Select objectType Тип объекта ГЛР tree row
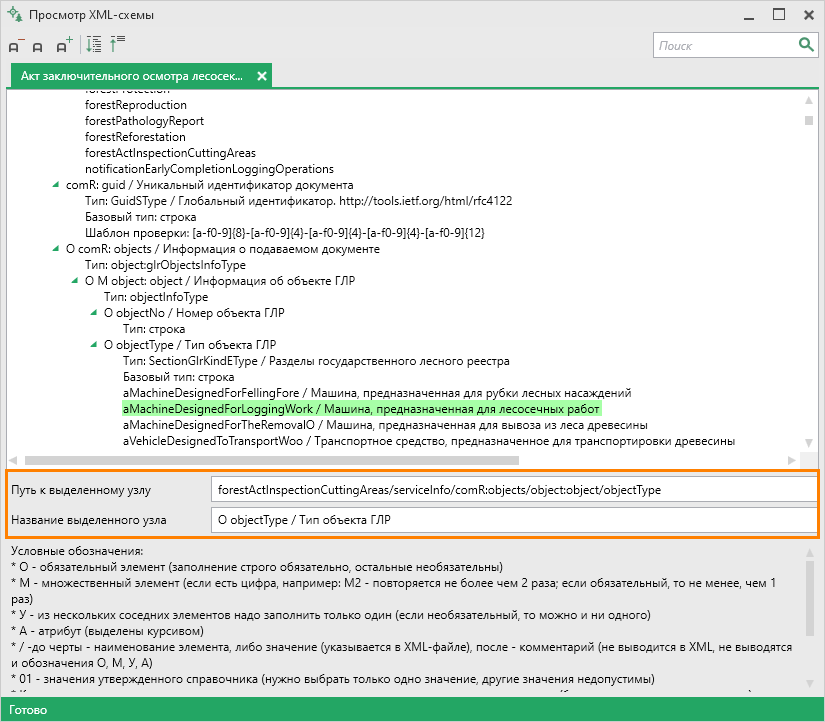This screenshot has height=722, width=825. [190, 345]
